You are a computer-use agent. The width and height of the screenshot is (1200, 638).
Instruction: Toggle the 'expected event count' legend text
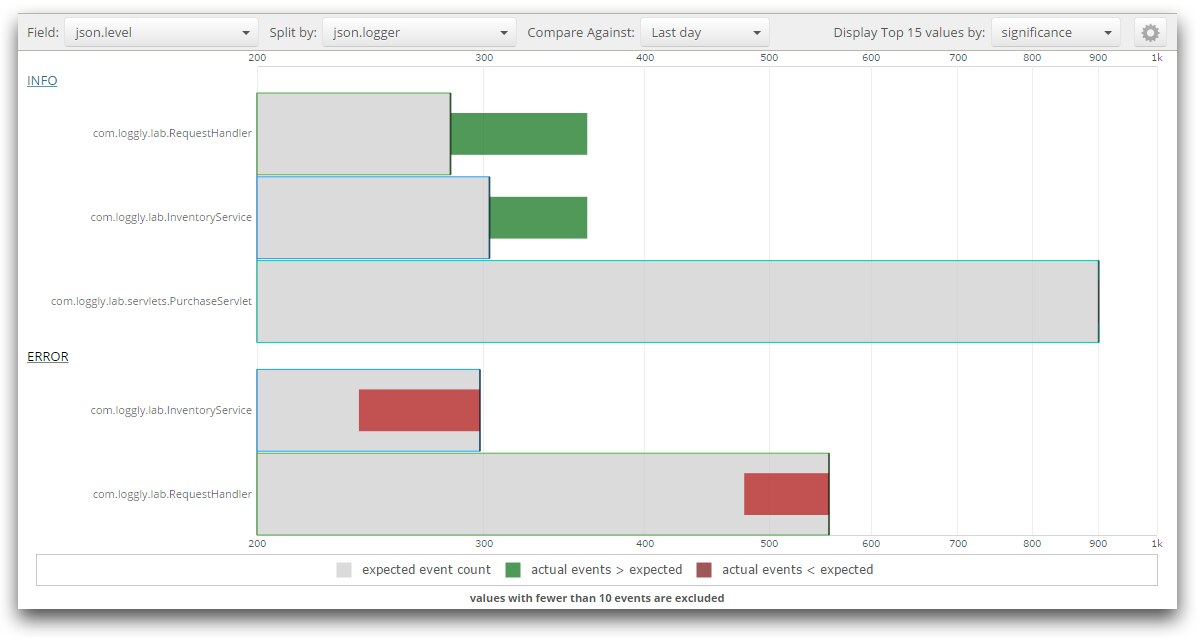point(426,570)
